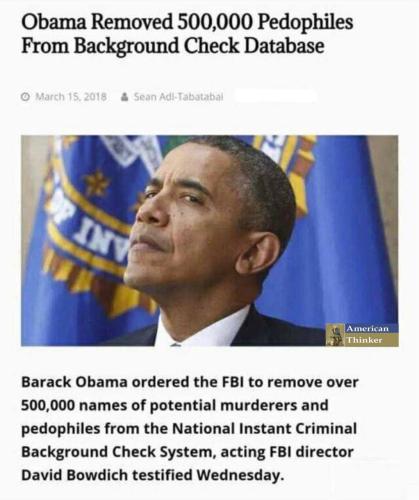The image size is (419, 500).
Task: Click 'acting FBI director' text
Action: [287, 452]
